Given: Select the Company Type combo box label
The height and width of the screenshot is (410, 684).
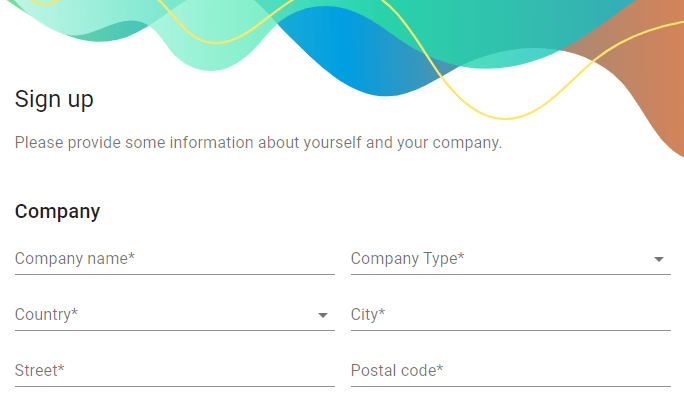Looking at the screenshot, I should 407,259.
